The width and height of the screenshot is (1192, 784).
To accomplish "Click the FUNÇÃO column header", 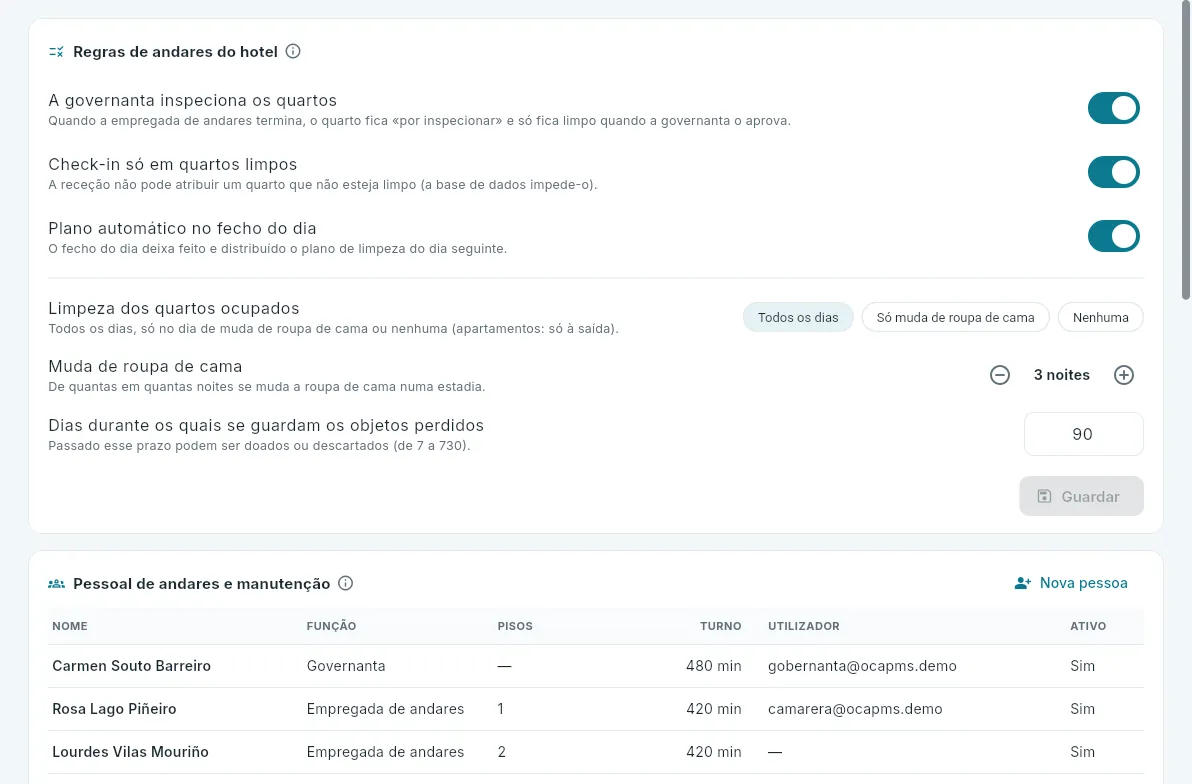I will point(331,626).
